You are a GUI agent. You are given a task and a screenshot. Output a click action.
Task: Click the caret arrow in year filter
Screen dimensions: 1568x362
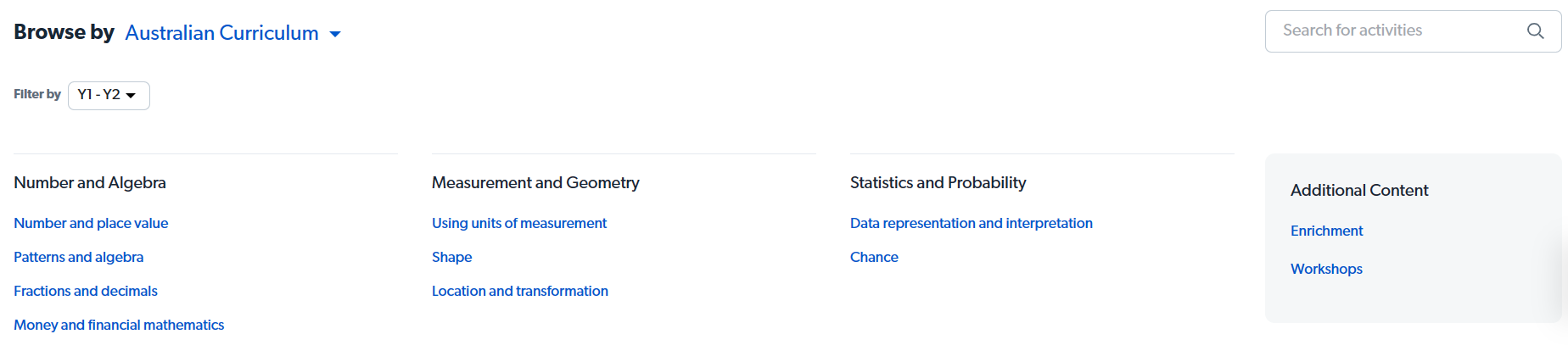click(131, 96)
